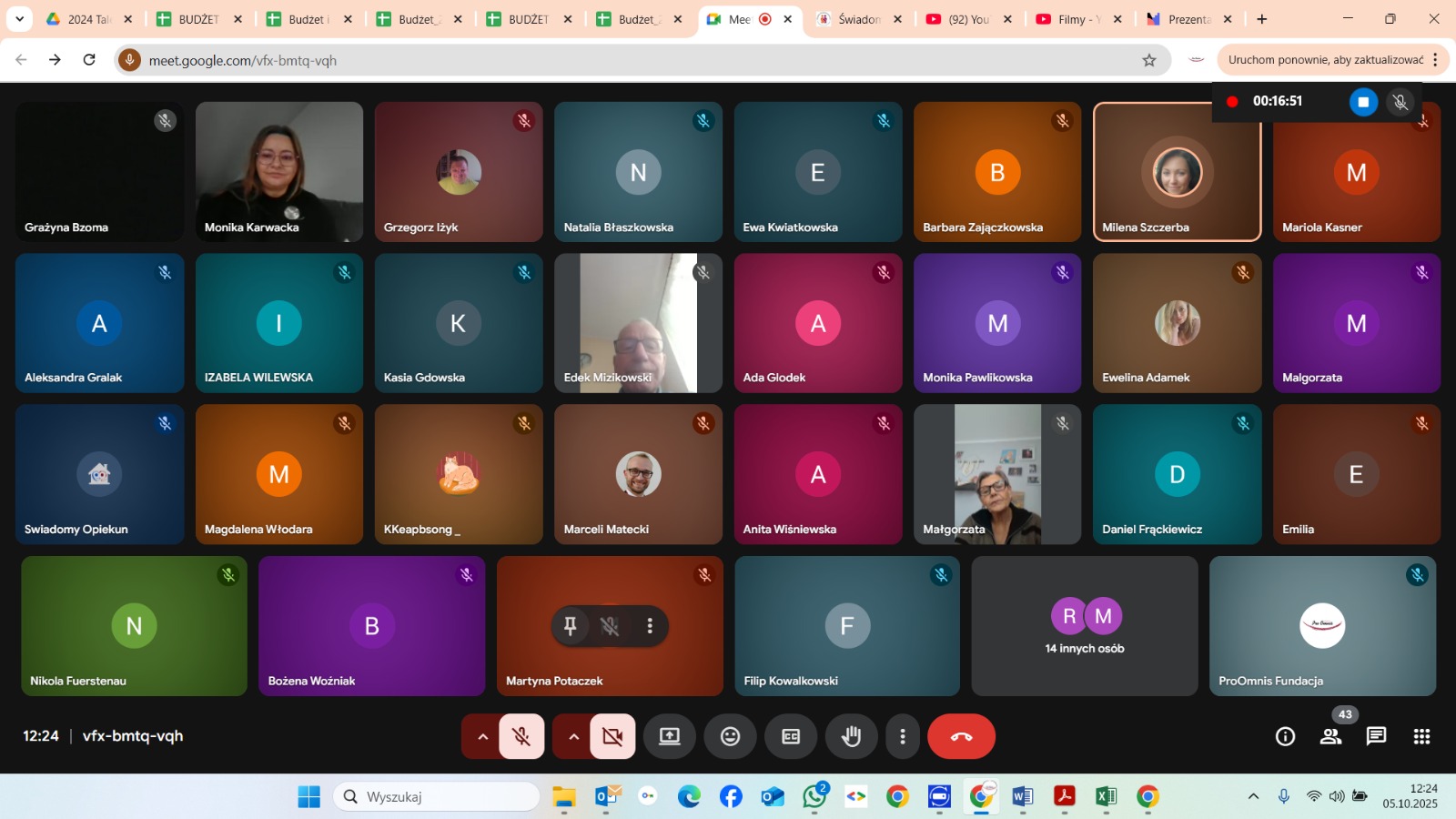Open more options menu in the call bar
Image resolution: width=1456 pixels, height=819 pixels.
click(902, 736)
